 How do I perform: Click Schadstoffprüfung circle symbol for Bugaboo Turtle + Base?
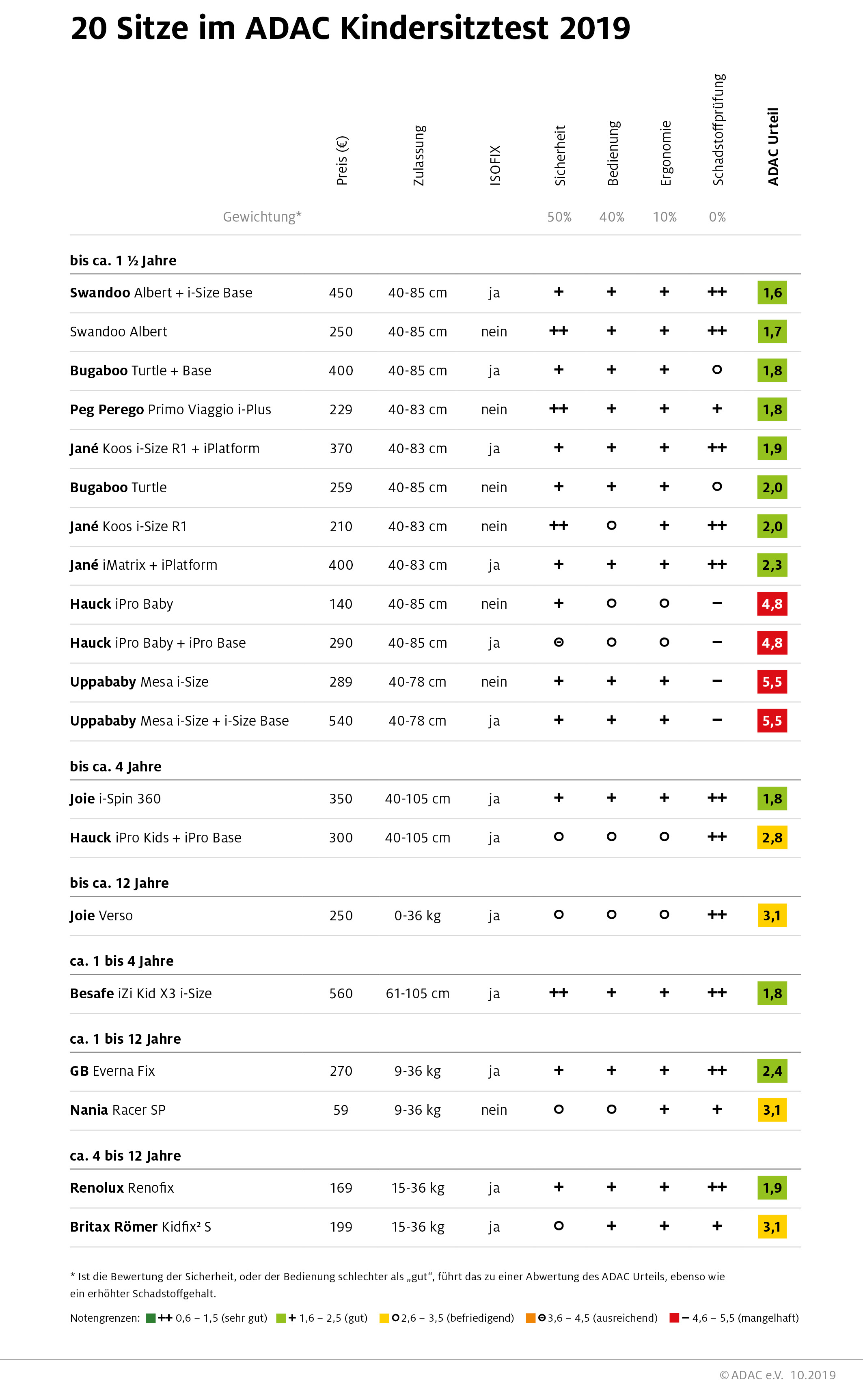[x=717, y=370]
